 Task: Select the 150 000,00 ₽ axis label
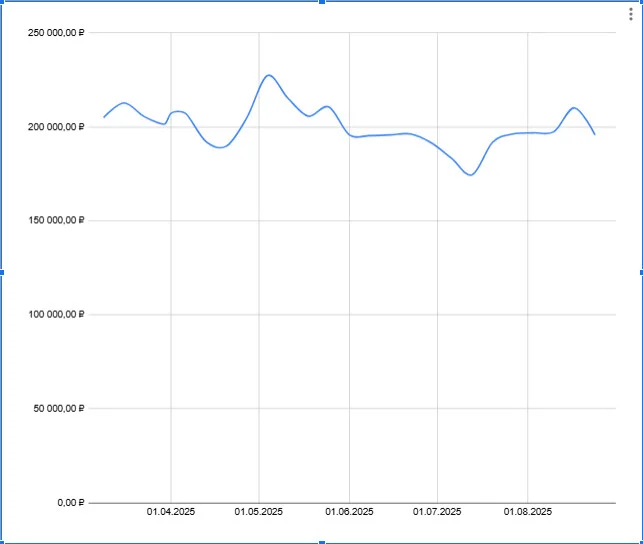[56, 221]
